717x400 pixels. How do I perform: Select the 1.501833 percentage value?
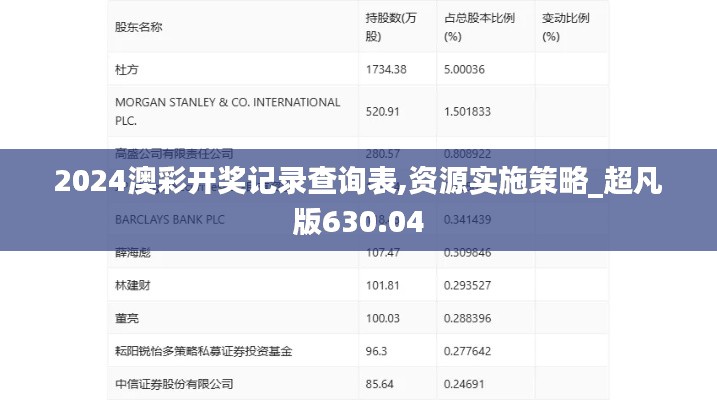coord(468,111)
